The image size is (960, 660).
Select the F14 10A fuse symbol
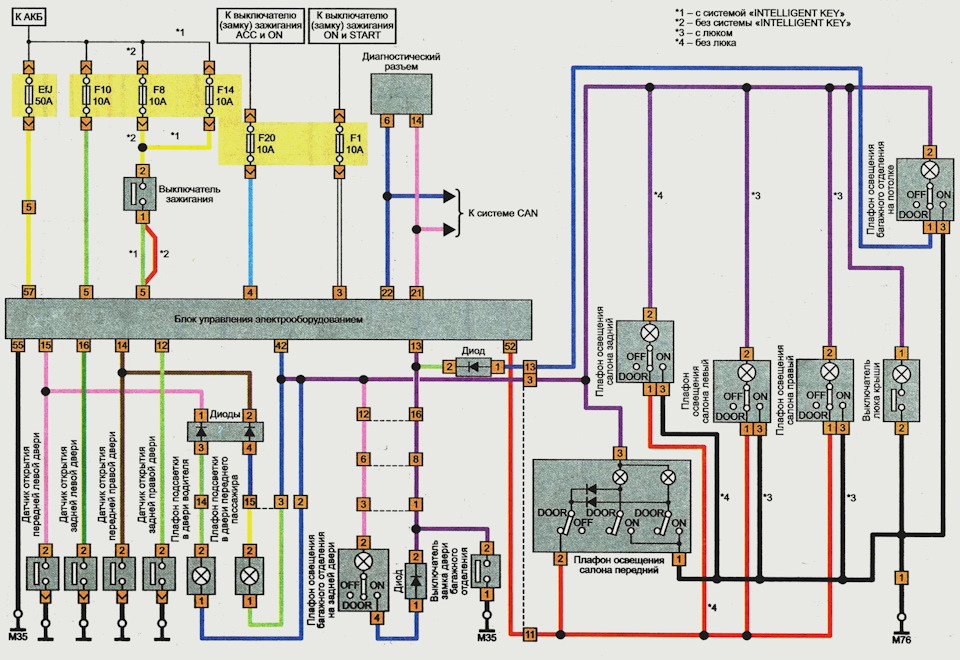click(209, 96)
